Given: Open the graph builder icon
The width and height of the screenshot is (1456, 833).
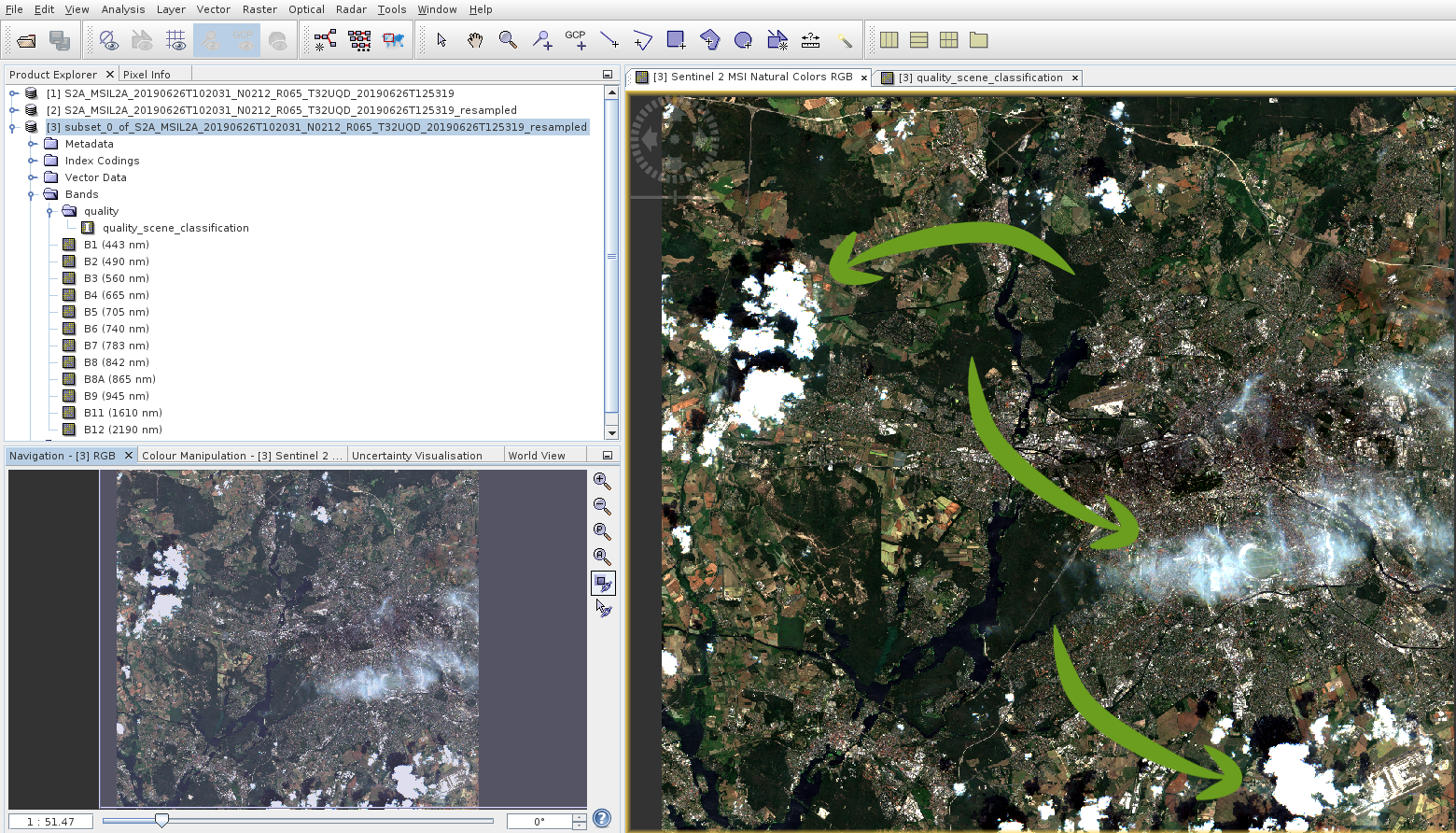Looking at the screenshot, I should 325,40.
